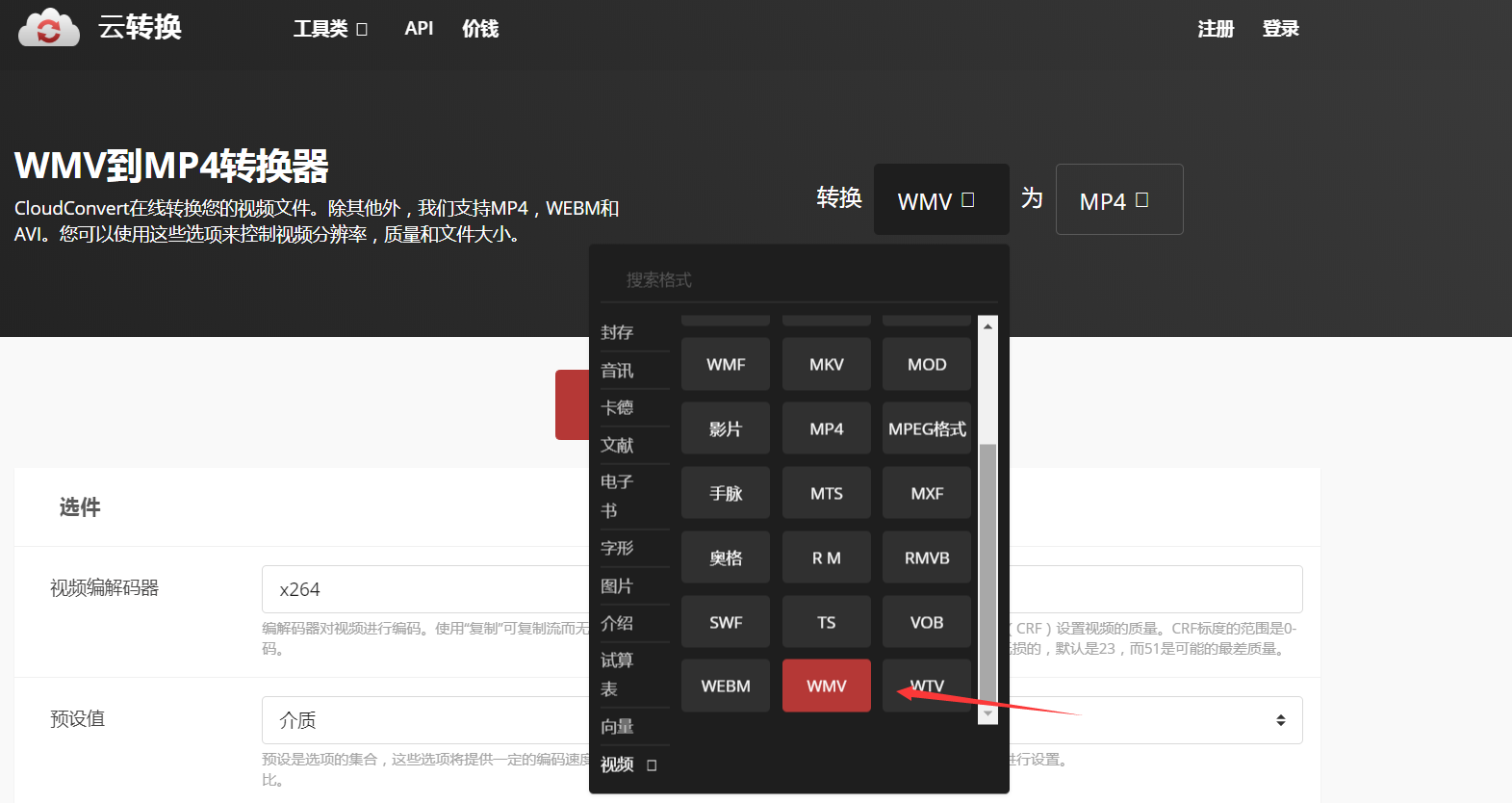Choose the MP4 format in list
This screenshot has height=803, width=1512.
click(x=827, y=428)
